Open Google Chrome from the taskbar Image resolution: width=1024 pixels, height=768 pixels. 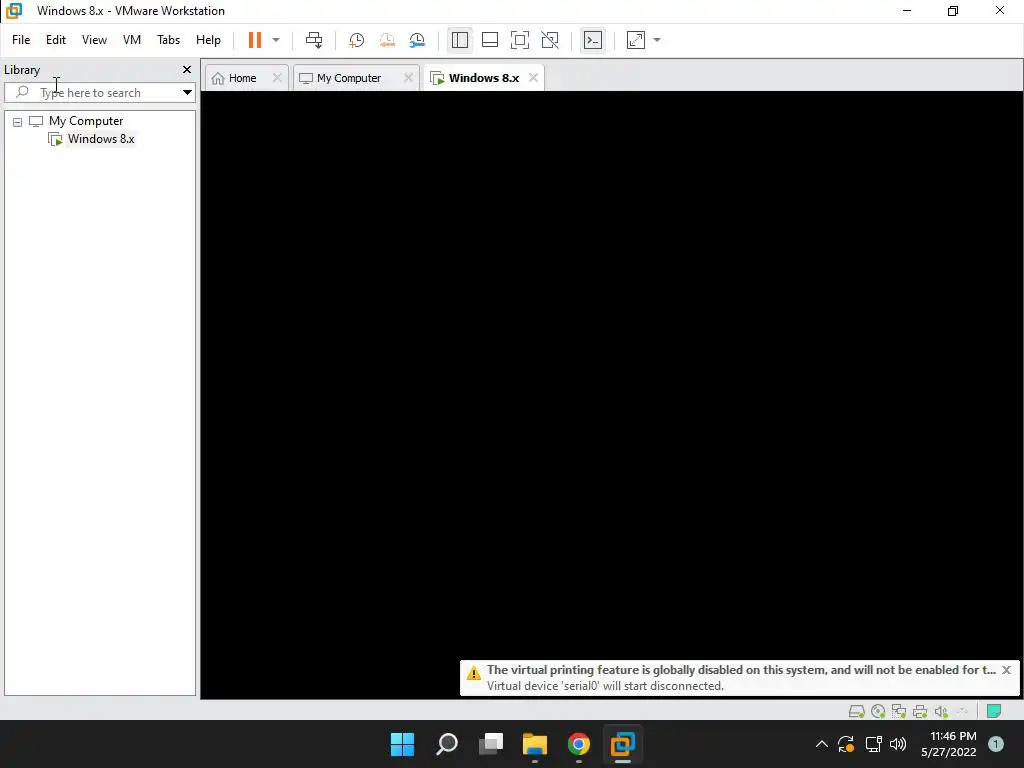579,744
